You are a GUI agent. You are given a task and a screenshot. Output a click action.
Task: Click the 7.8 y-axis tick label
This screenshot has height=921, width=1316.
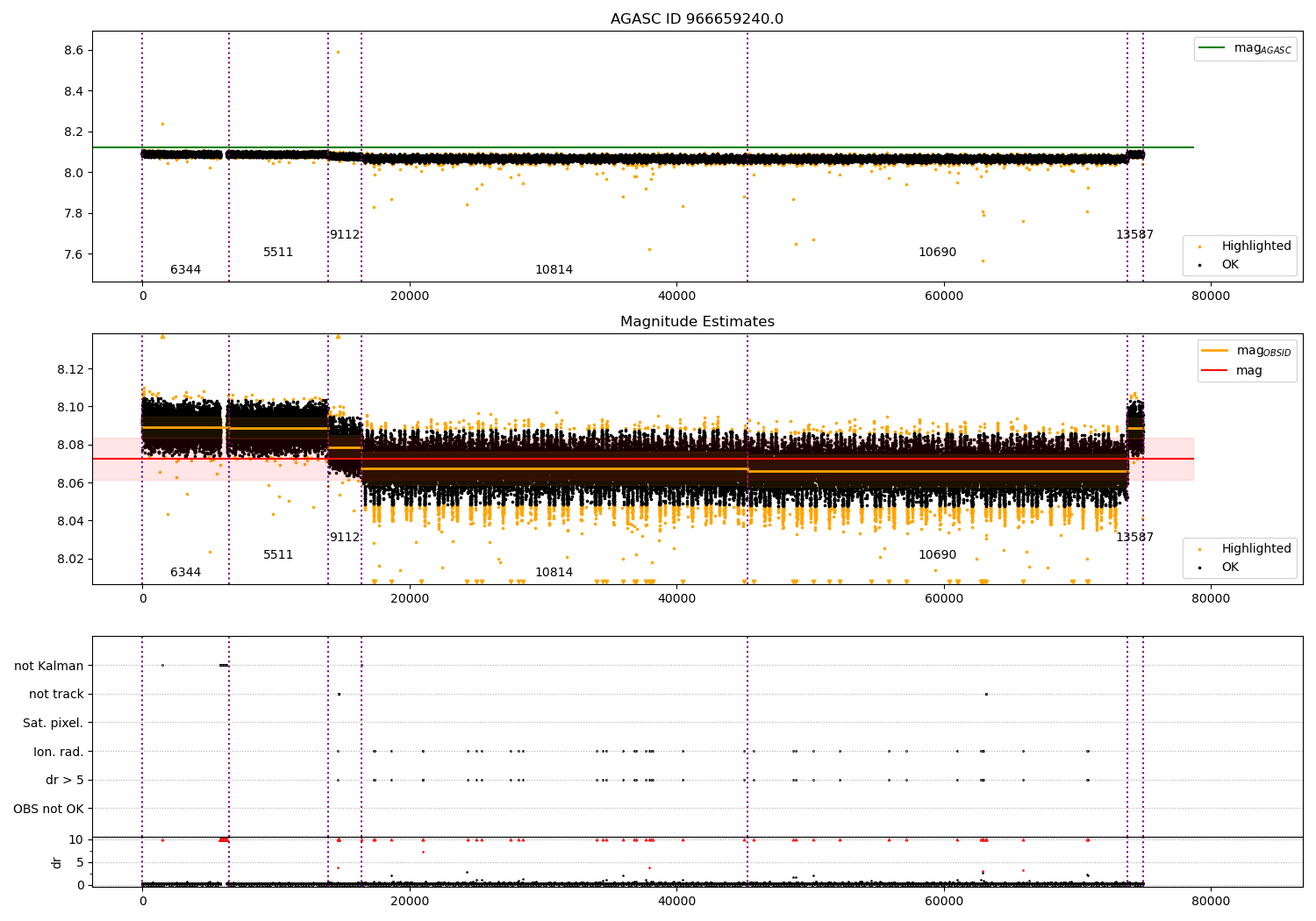[x=74, y=213]
